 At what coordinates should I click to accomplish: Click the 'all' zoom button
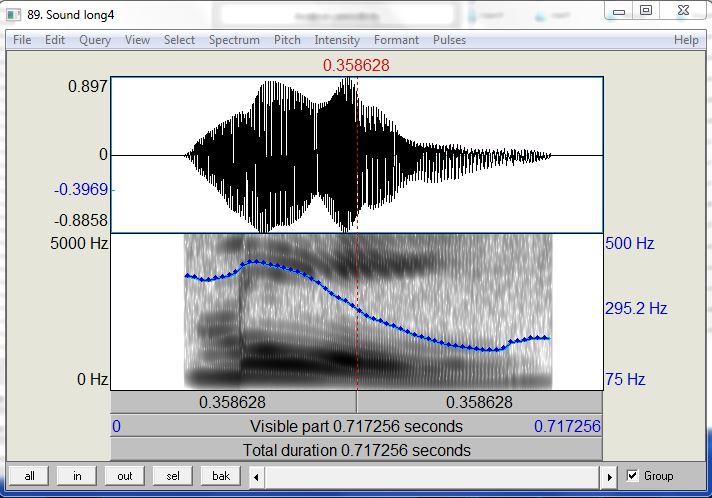[x=30, y=476]
